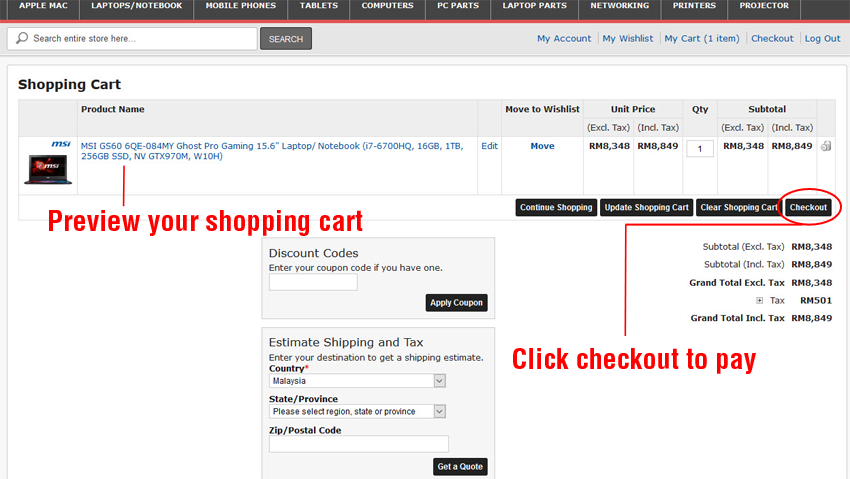
Task: Open the Projector menu
Action: tap(764, 6)
